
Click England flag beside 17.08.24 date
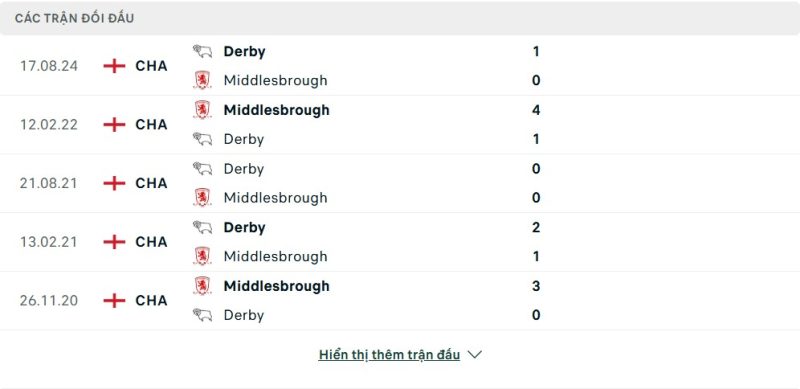[x=114, y=66]
